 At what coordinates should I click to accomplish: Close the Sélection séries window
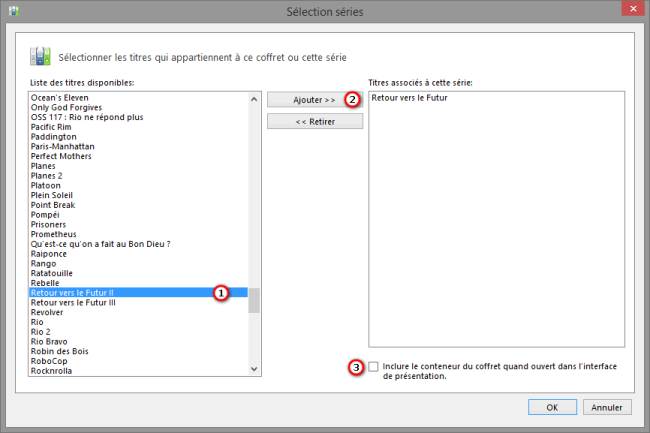pyautogui.click(x=633, y=9)
